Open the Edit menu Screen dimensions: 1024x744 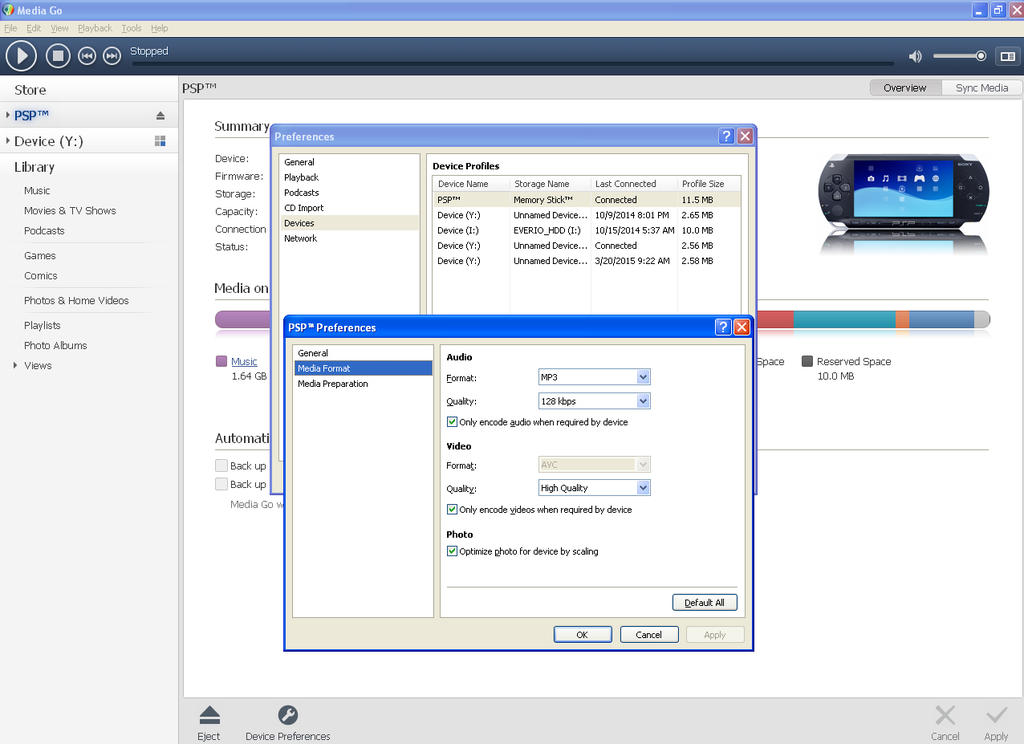33,28
